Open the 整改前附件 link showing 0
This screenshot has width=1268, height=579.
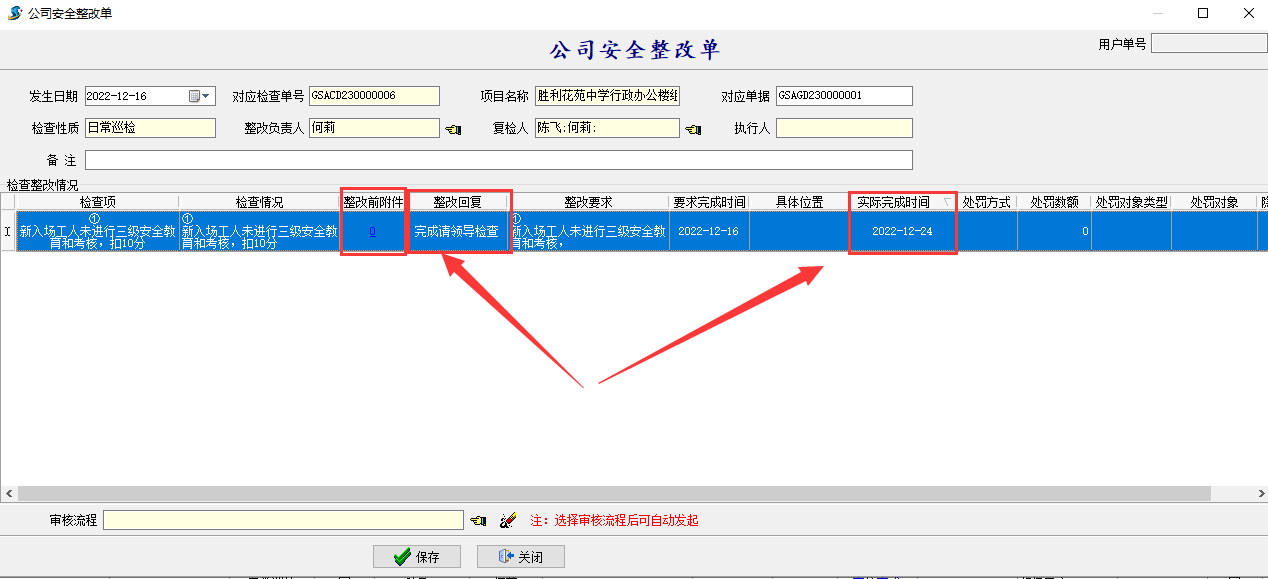coord(373,231)
